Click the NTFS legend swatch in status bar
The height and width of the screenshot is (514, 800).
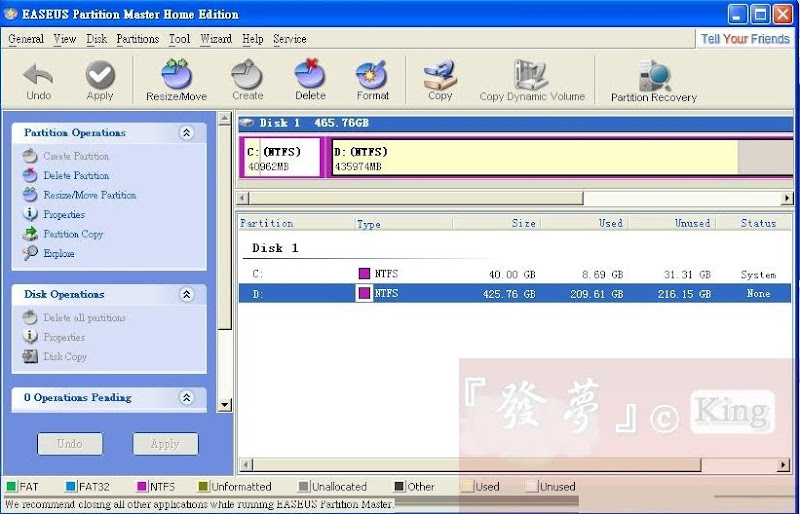(142, 486)
